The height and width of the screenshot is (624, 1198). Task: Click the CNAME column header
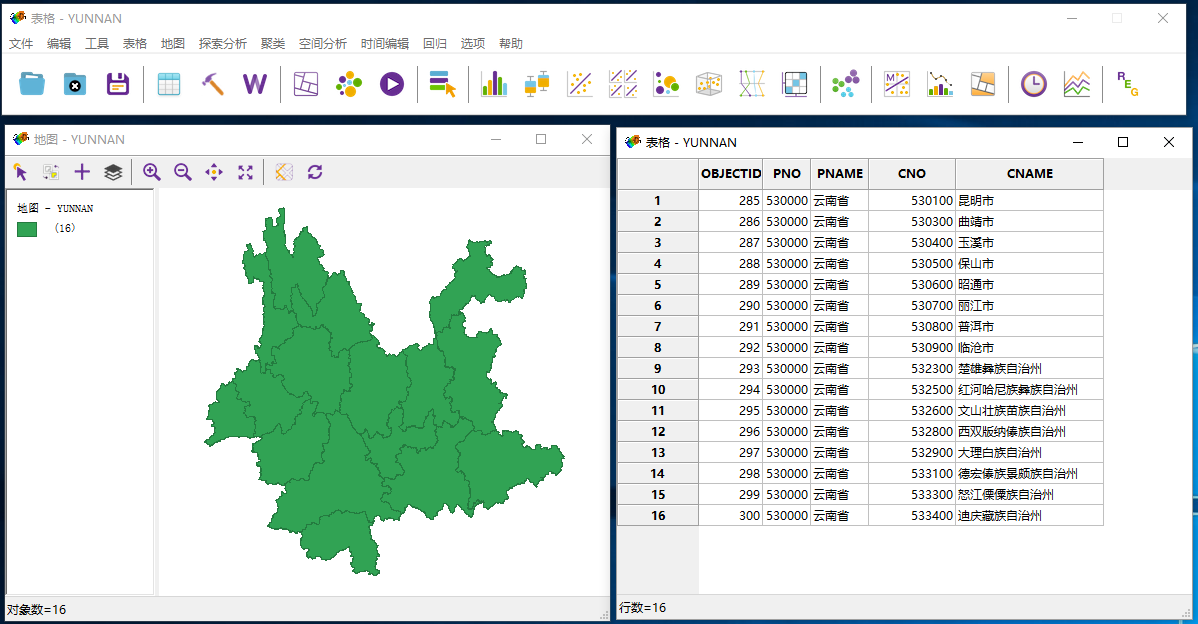coord(1029,173)
